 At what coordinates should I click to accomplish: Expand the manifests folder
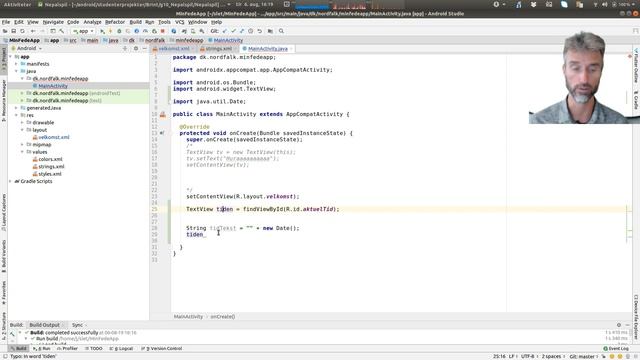[x=16, y=64]
